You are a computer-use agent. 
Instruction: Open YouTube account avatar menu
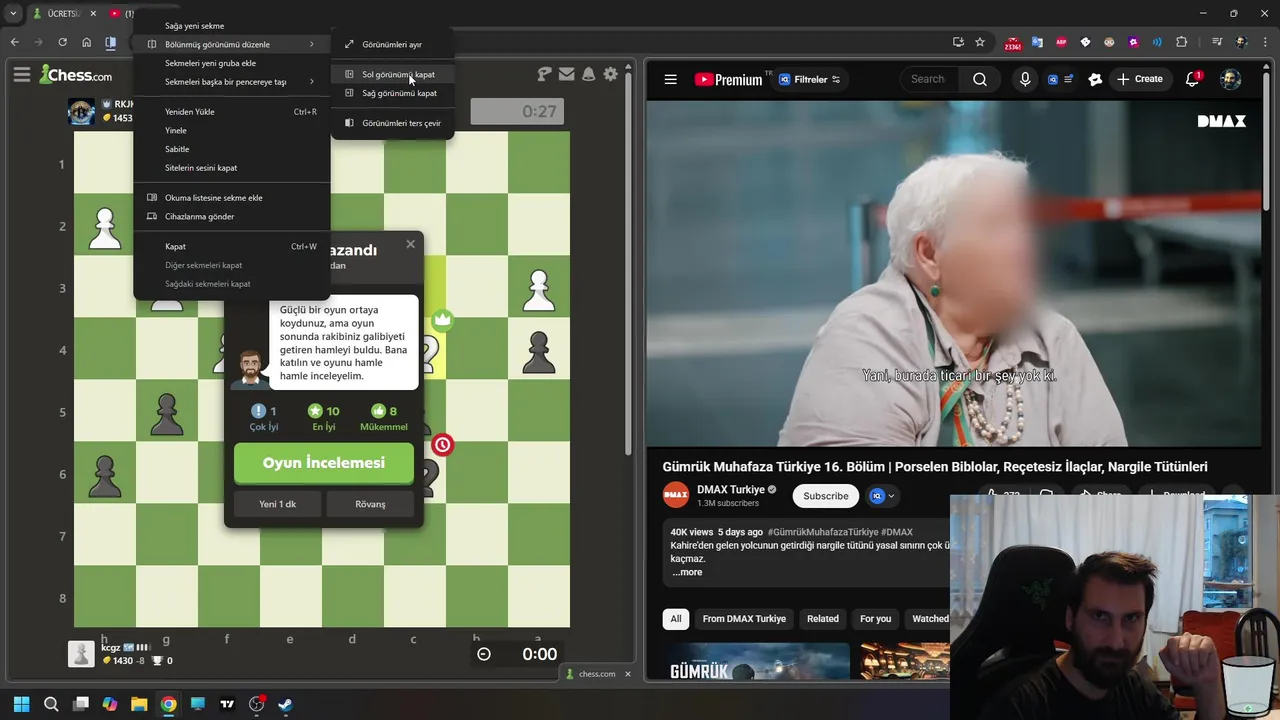click(x=1231, y=79)
